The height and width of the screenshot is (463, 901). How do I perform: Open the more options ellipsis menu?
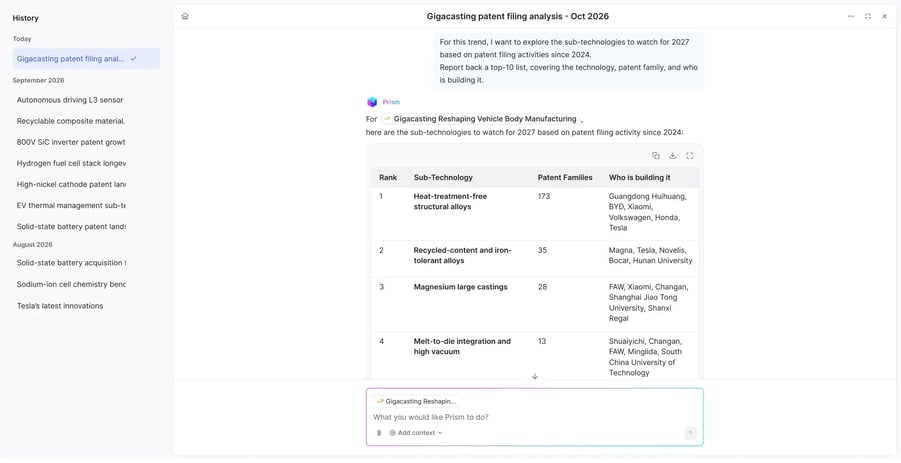coord(850,16)
